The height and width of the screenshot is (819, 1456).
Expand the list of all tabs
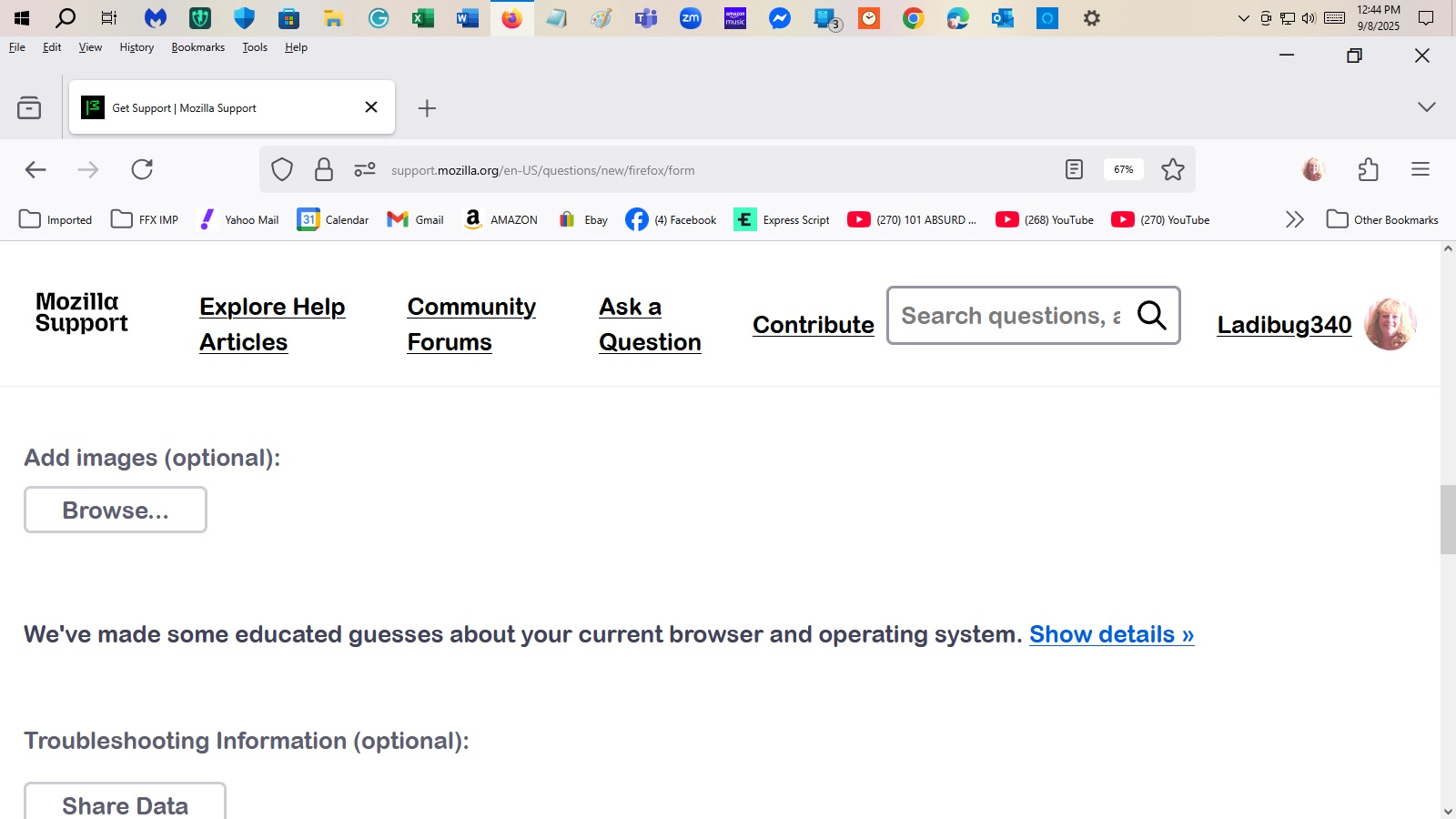tap(1426, 107)
